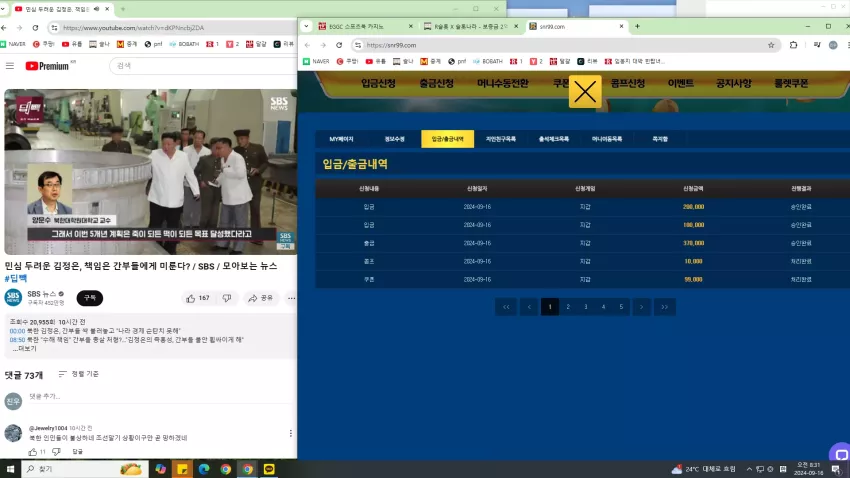Click the YouTube 검색 search field
The height and width of the screenshot is (478, 850).
click(x=205, y=66)
